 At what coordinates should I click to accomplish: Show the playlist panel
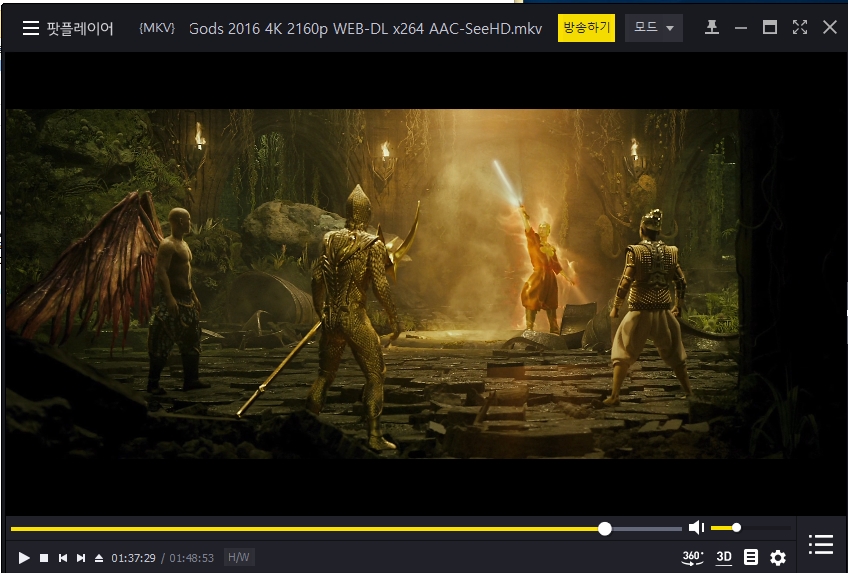point(821,544)
